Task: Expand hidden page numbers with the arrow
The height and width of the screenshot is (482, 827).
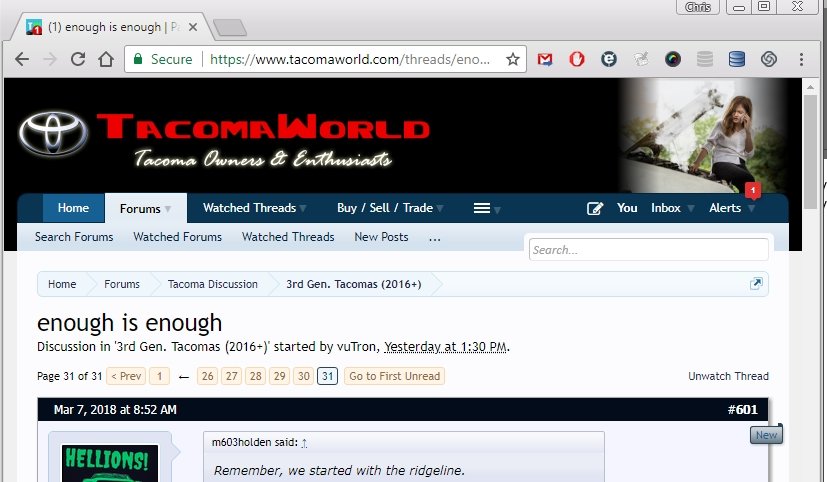Action: (184, 377)
